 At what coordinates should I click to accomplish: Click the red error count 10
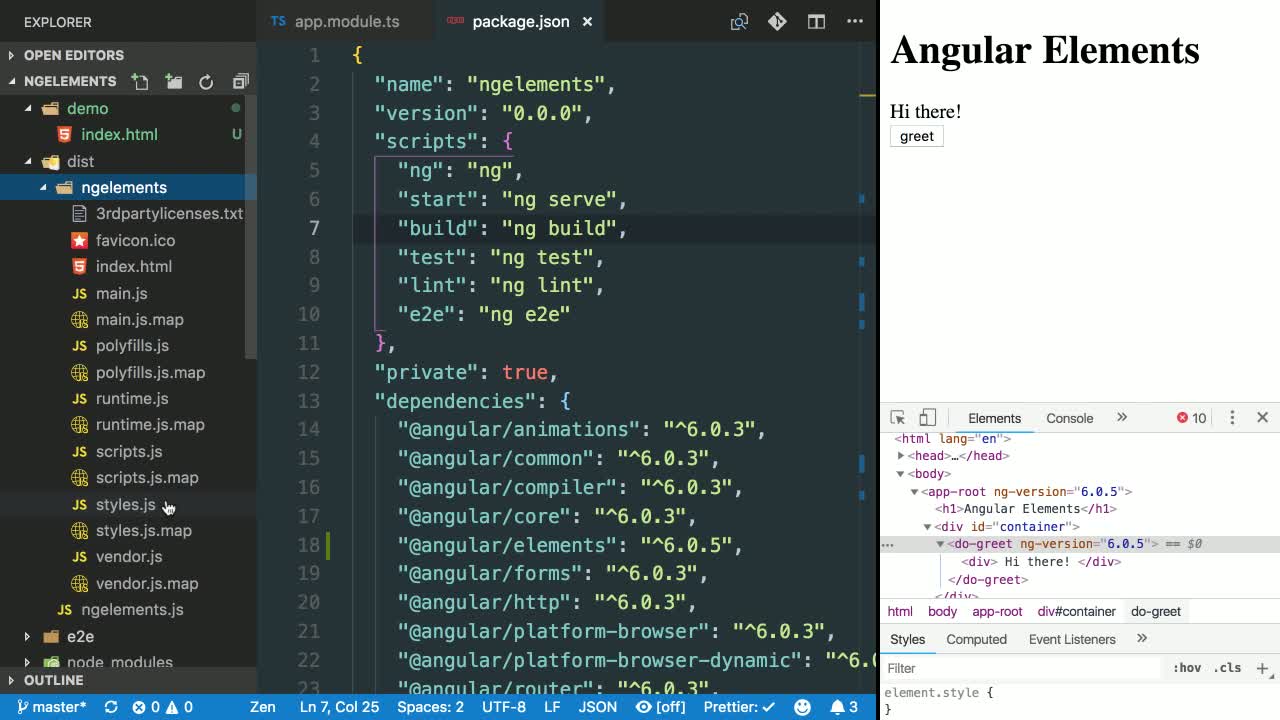1191,418
